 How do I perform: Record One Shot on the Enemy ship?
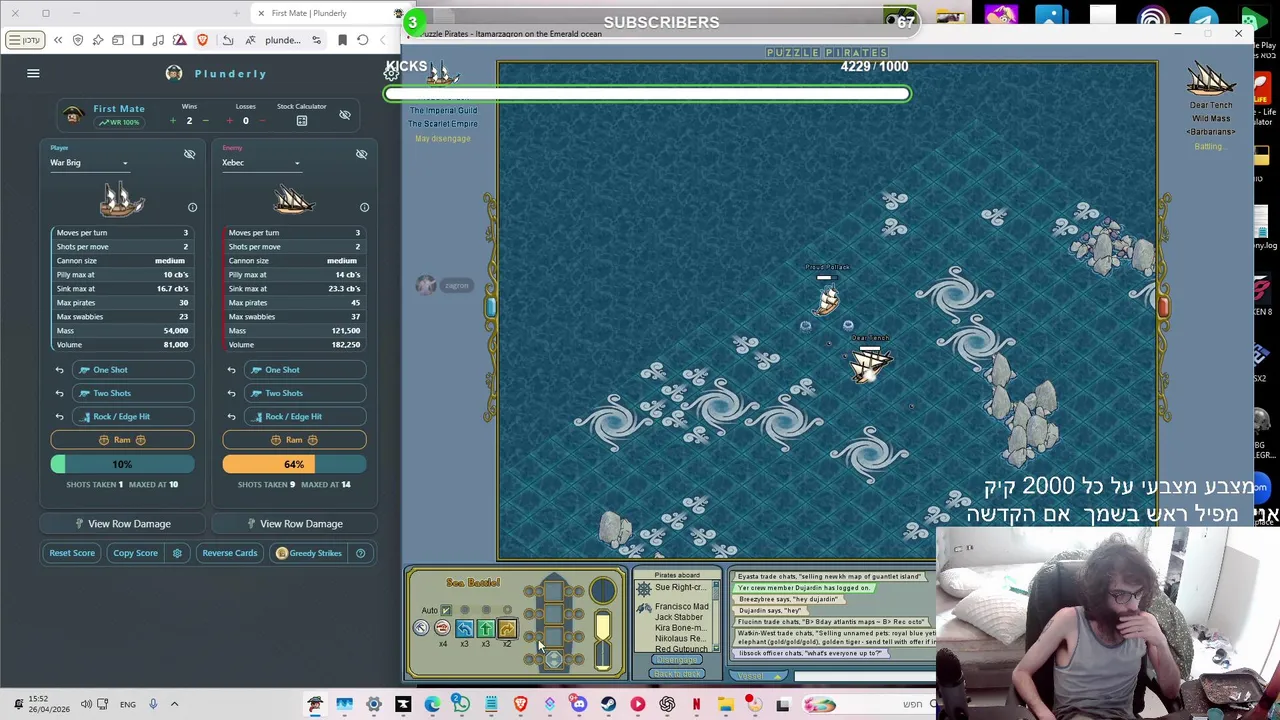[306, 370]
